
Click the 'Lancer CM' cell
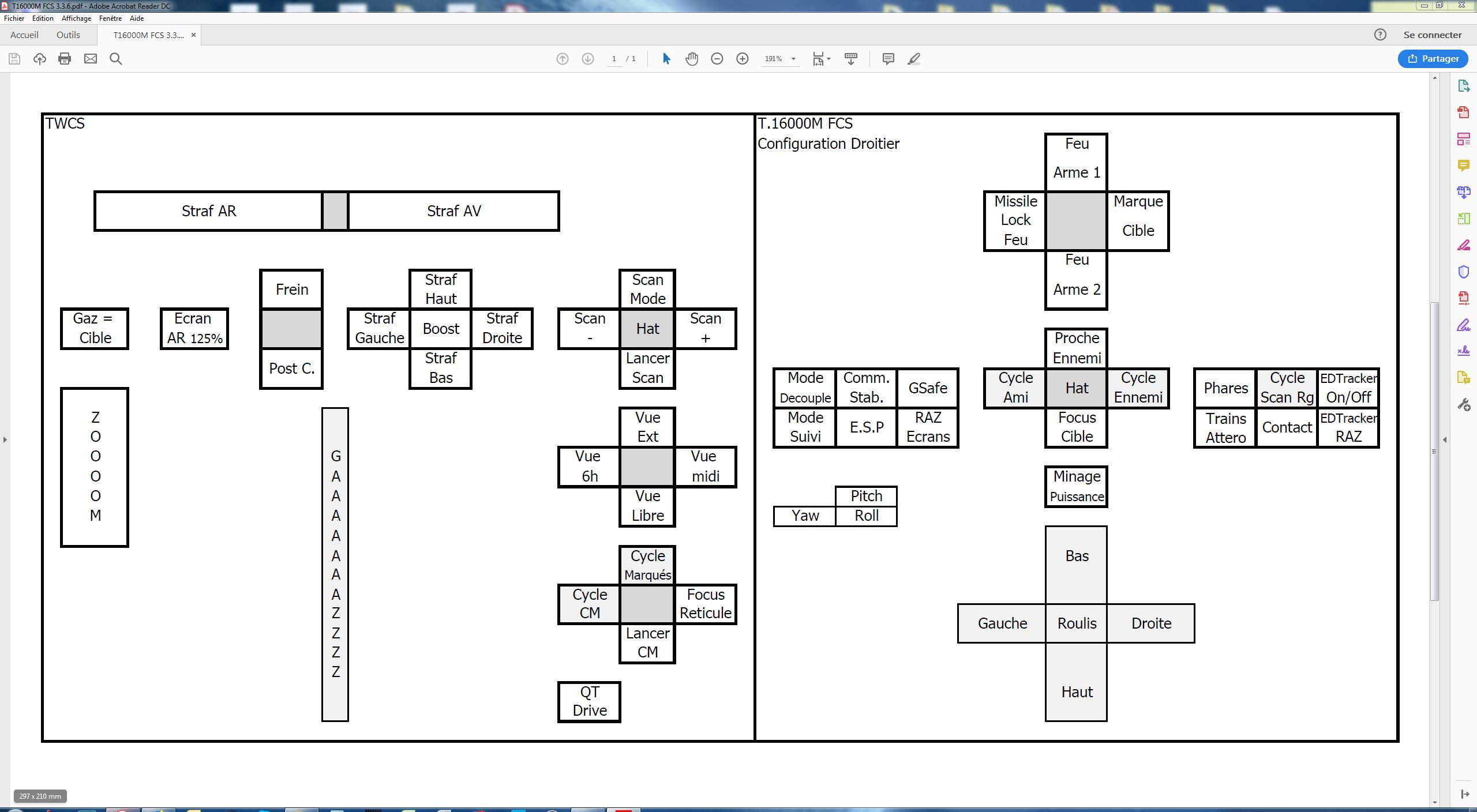point(647,642)
